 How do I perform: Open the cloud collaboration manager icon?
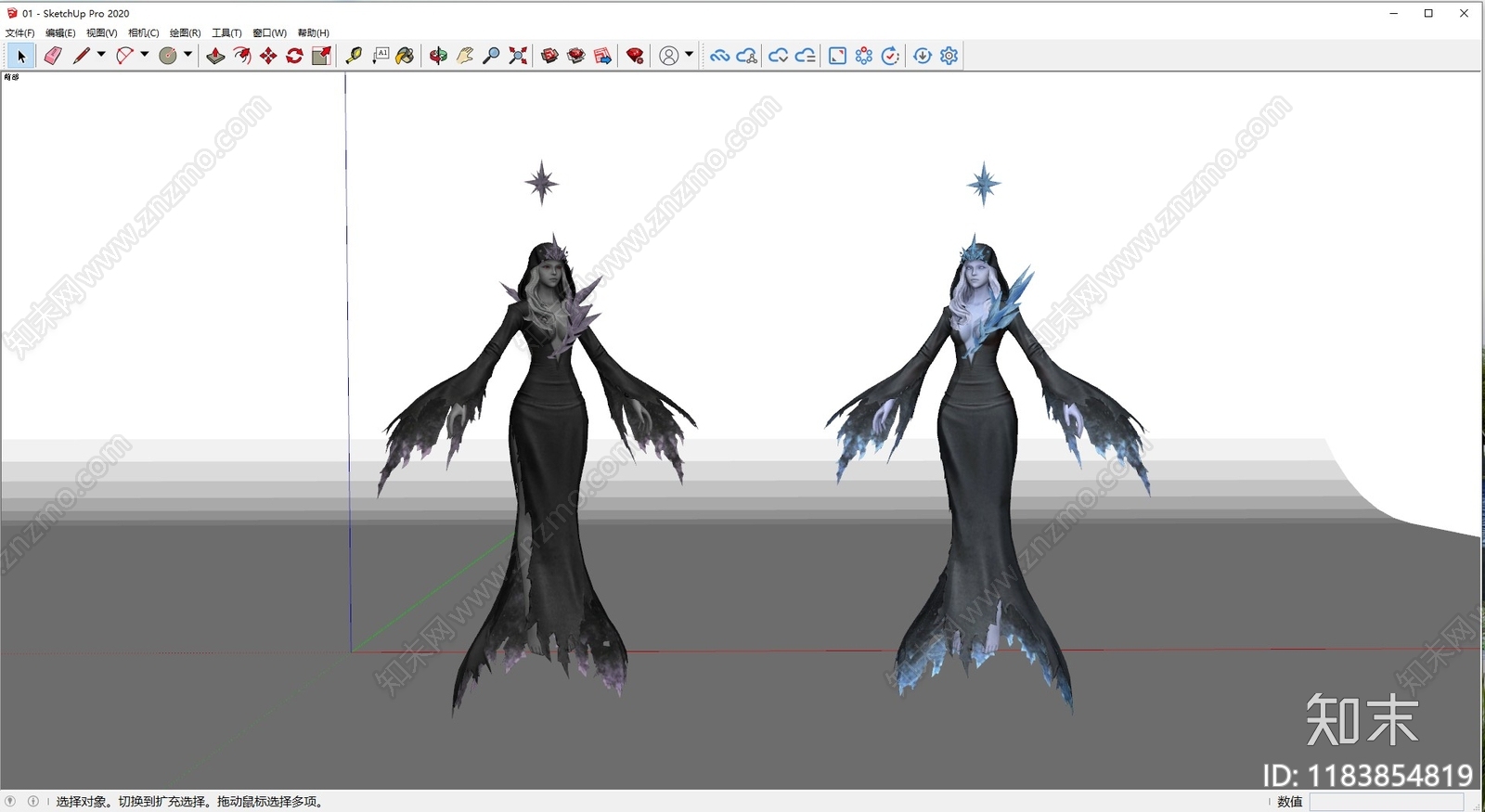(746, 56)
